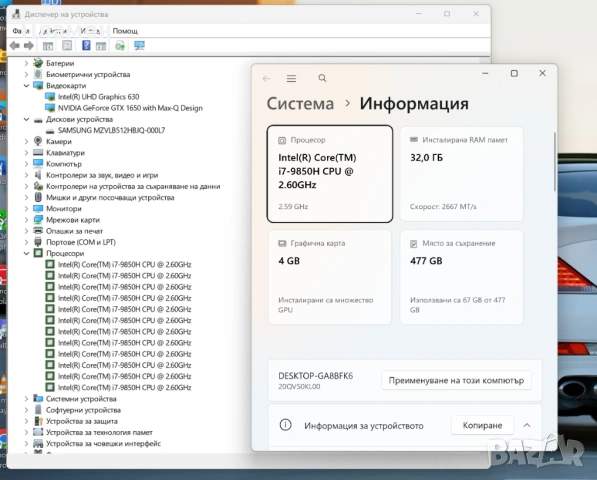
Task: Collapse the Процесори tree category
Action: pyautogui.click(x=26, y=254)
